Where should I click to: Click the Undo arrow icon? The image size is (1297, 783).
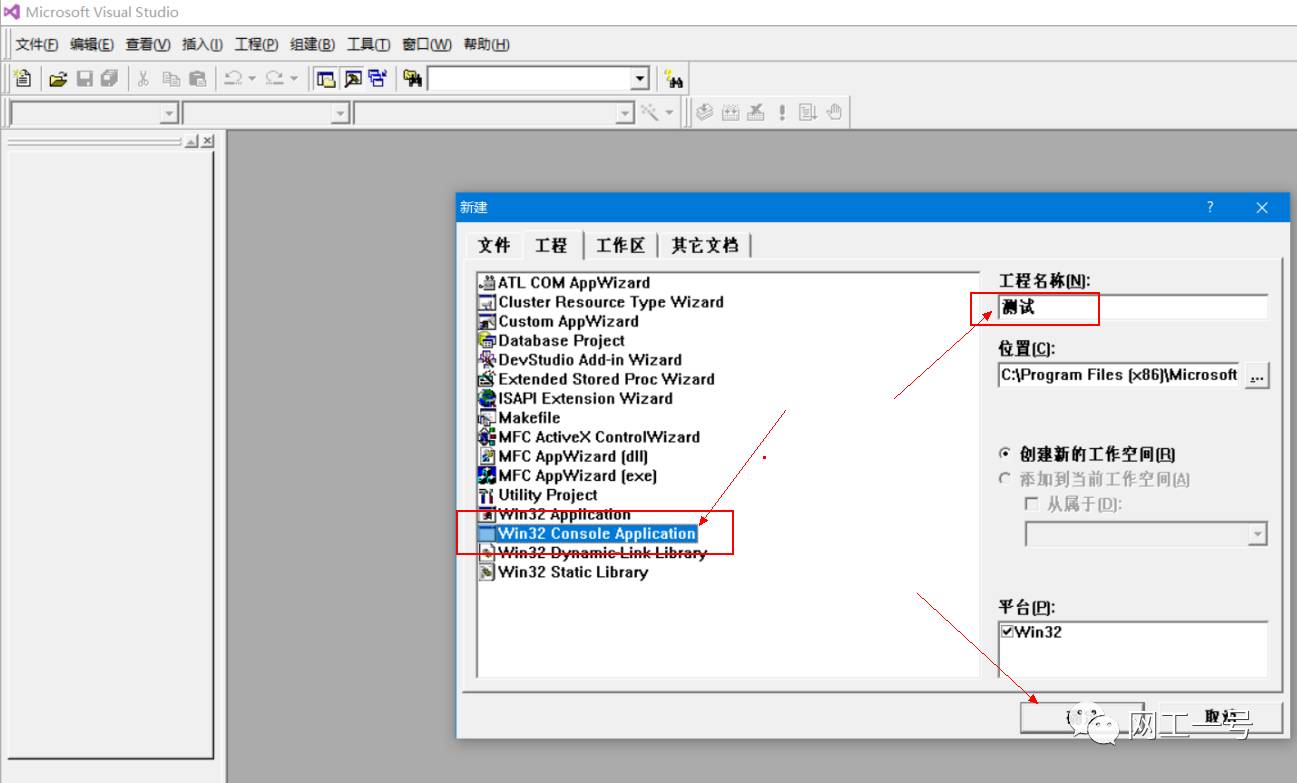pyautogui.click(x=233, y=79)
